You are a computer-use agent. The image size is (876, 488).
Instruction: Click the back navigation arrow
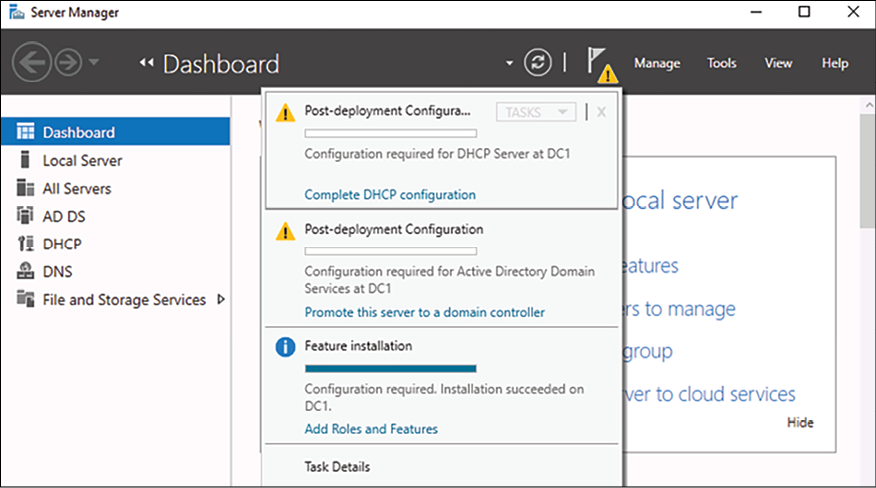pyautogui.click(x=31, y=62)
